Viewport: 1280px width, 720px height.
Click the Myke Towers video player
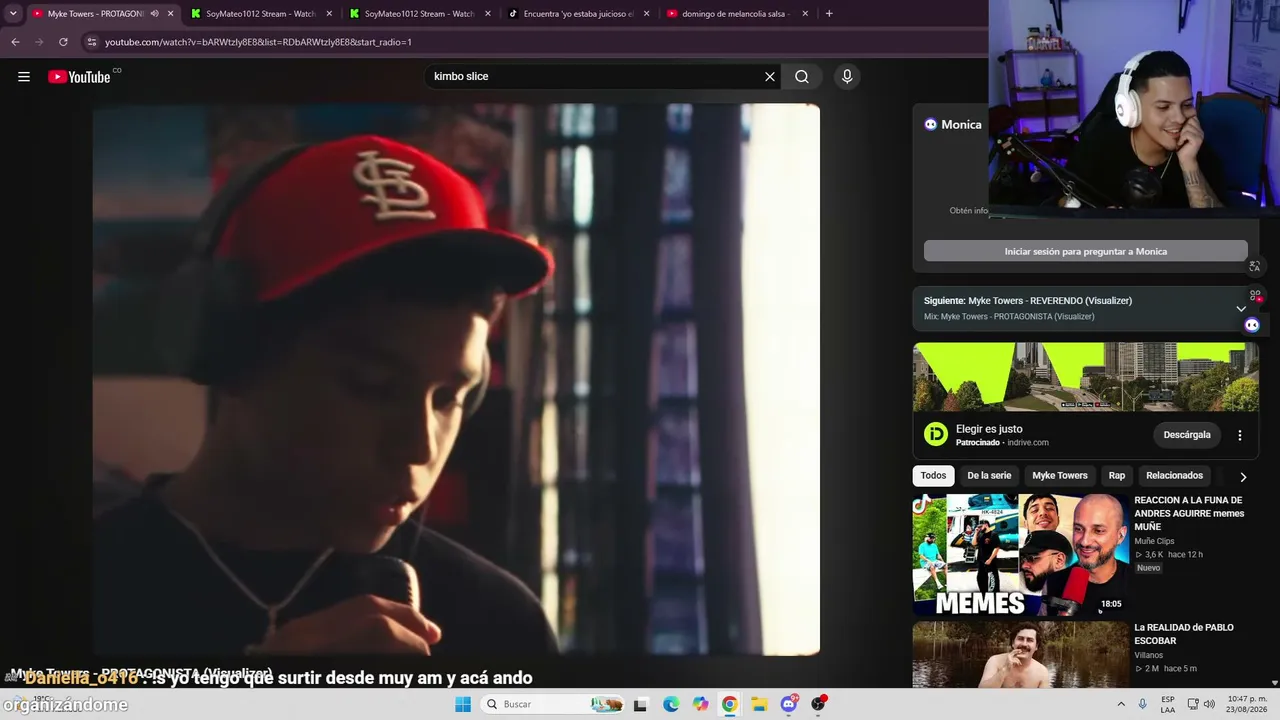(456, 379)
